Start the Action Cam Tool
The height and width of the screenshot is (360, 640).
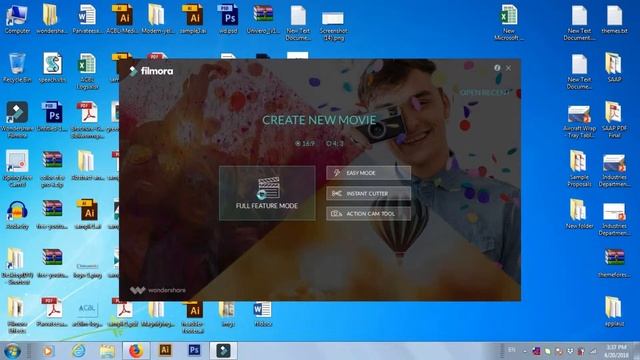pos(369,213)
